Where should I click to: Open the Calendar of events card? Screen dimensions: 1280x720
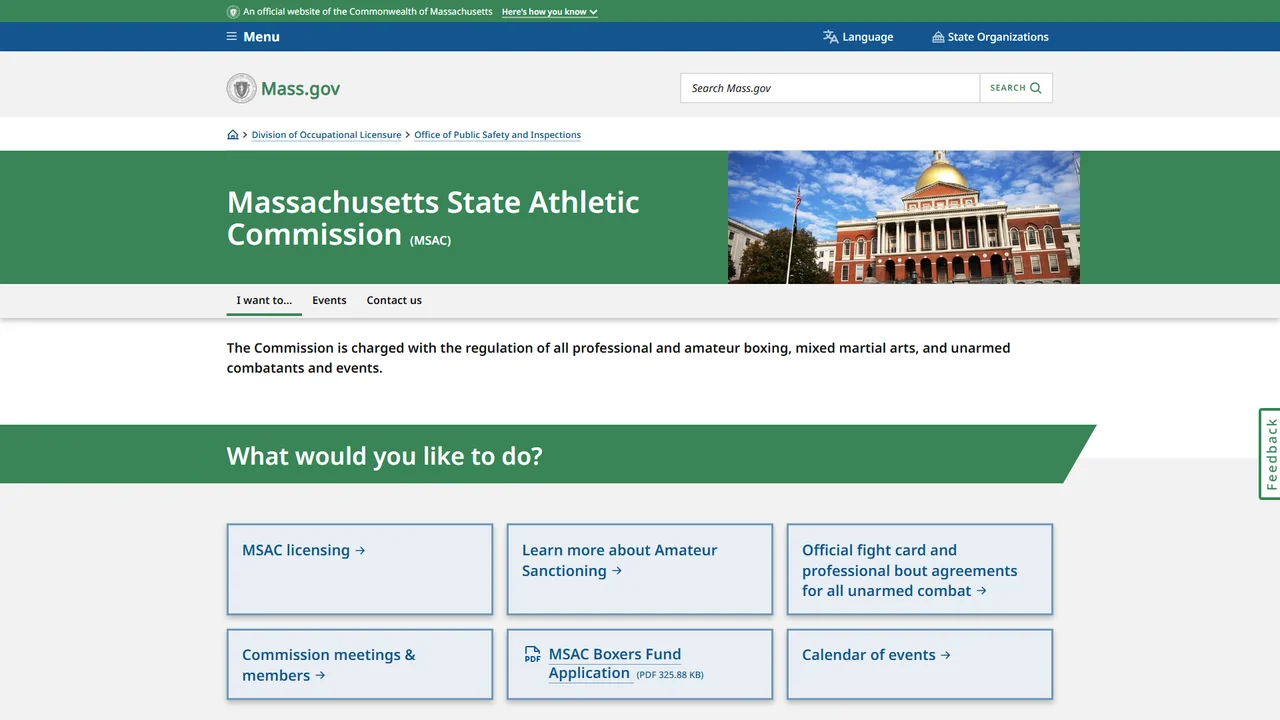(920, 664)
